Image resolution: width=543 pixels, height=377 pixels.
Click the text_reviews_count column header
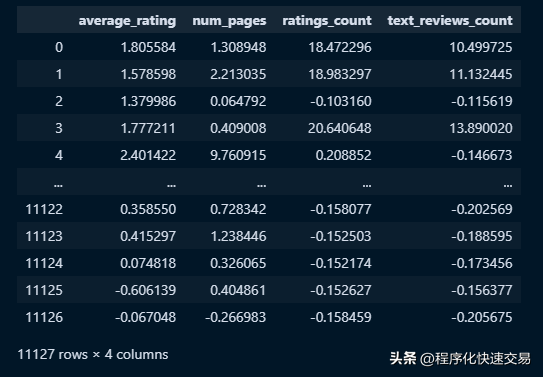[450, 20]
